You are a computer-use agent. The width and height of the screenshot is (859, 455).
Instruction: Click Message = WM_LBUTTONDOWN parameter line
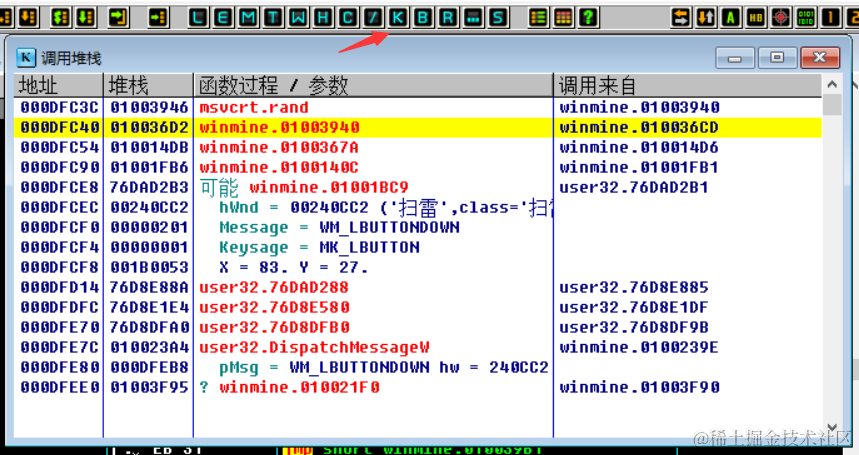[x=340, y=227]
